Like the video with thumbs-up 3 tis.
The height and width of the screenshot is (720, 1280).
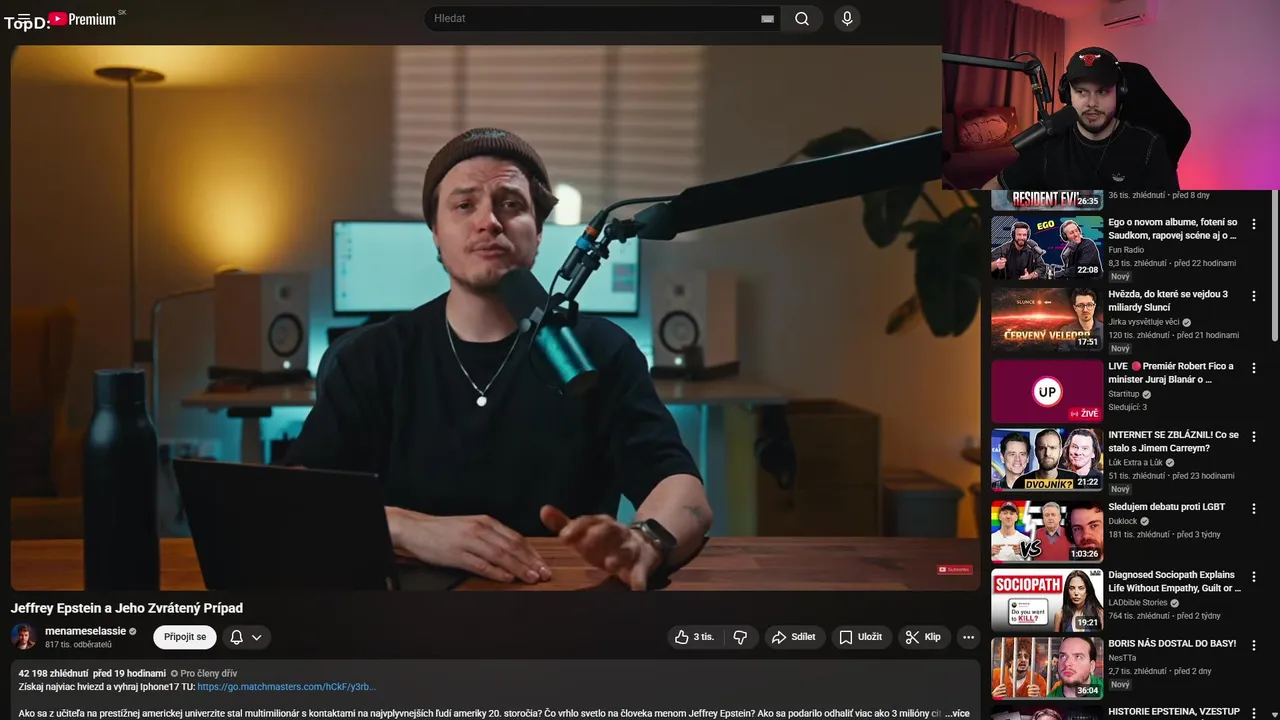tap(694, 637)
